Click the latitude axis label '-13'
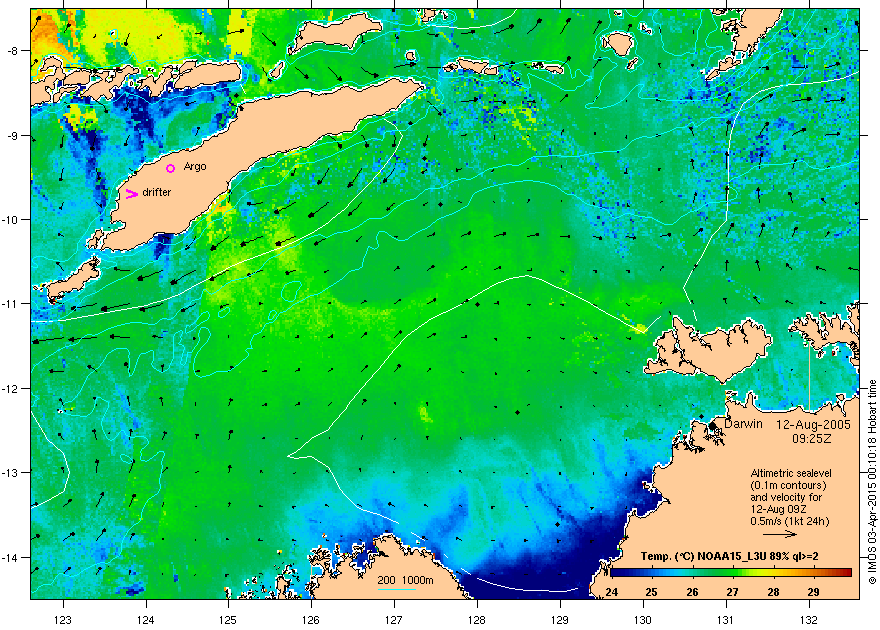Screen dimensions: 880x630 [x=11, y=472]
